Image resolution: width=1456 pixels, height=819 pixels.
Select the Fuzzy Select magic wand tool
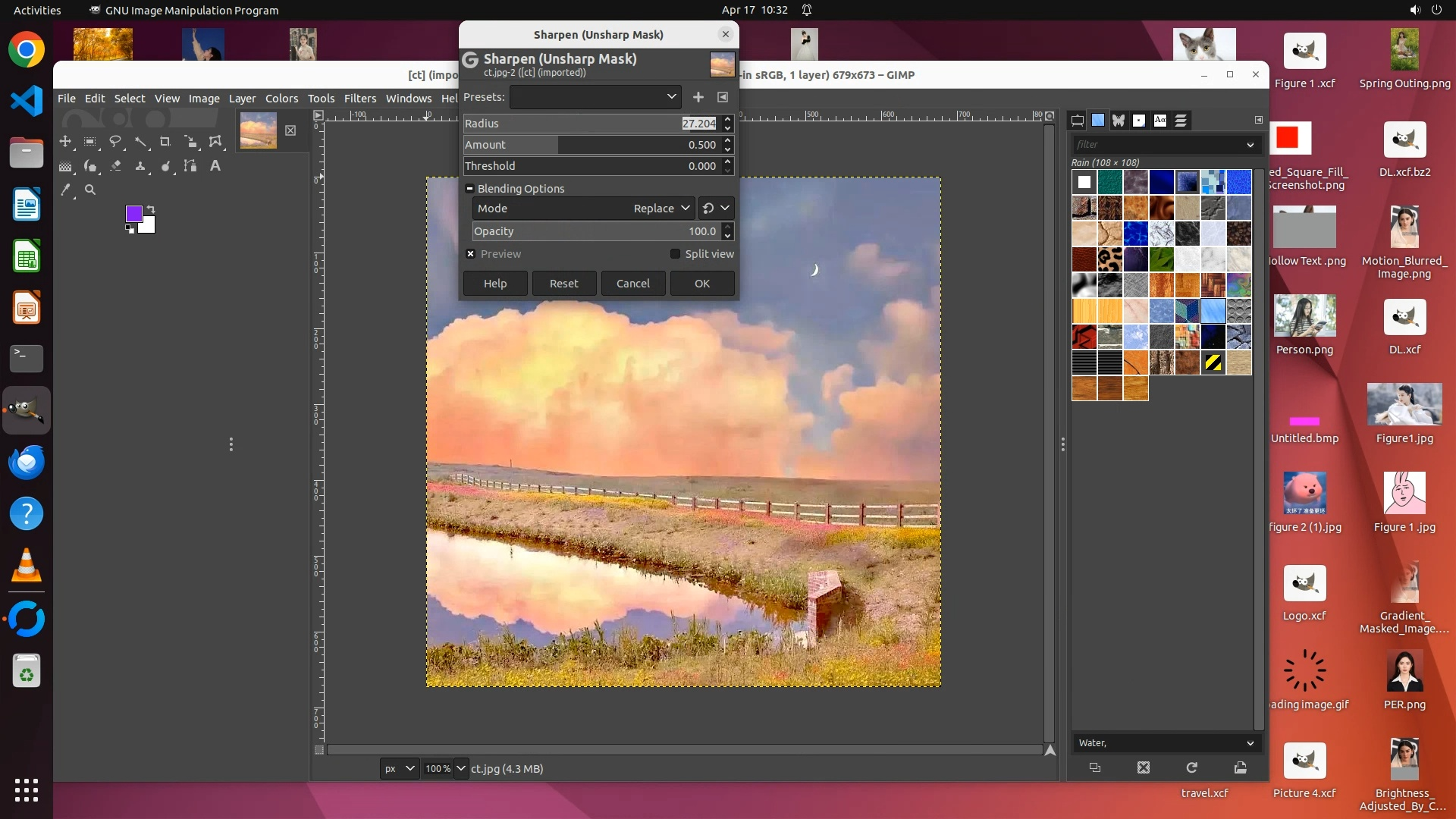click(x=140, y=142)
